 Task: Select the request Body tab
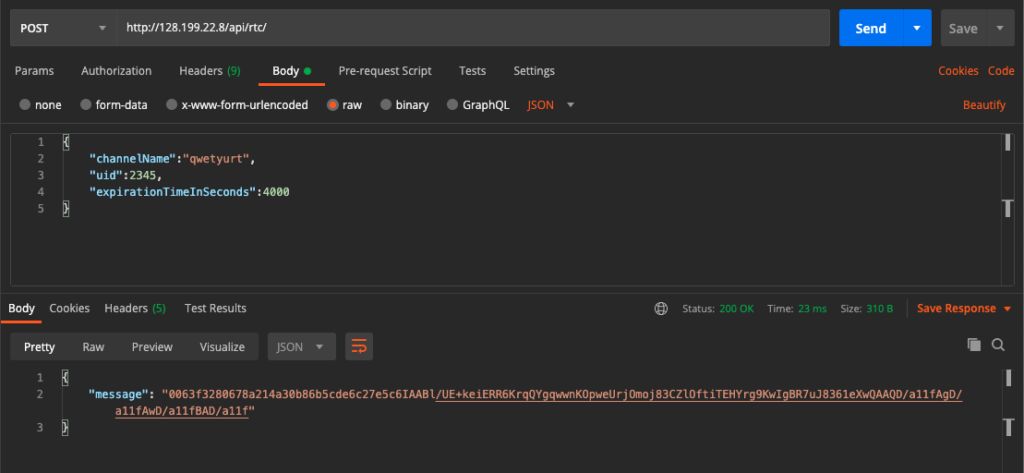tap(291, 71)
